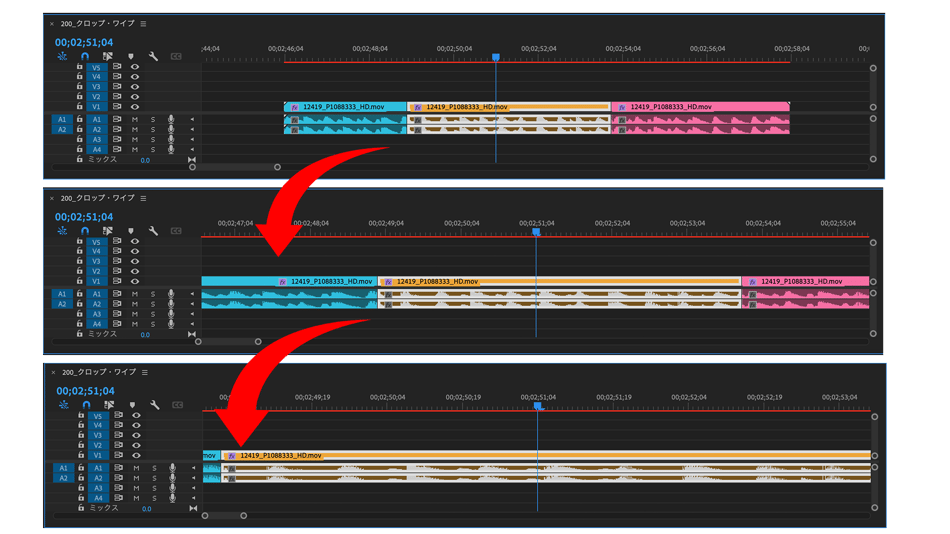Click voice-over mic on A1 in top timeline

(171, 119)
